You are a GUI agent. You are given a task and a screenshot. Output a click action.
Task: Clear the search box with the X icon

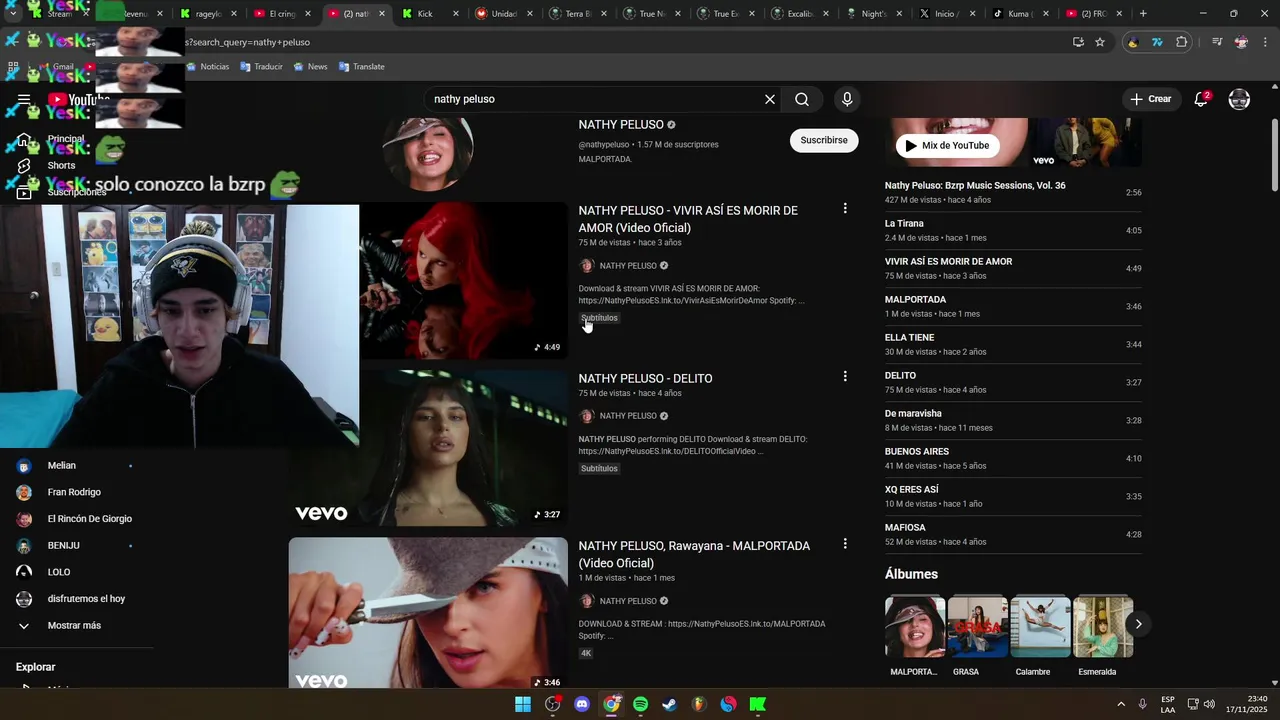(x=770, y=99)
